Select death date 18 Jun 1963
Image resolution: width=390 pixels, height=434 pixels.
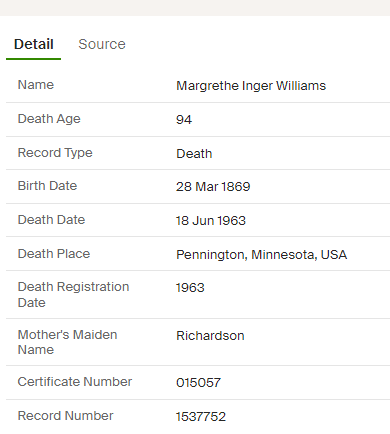point(211,221)
